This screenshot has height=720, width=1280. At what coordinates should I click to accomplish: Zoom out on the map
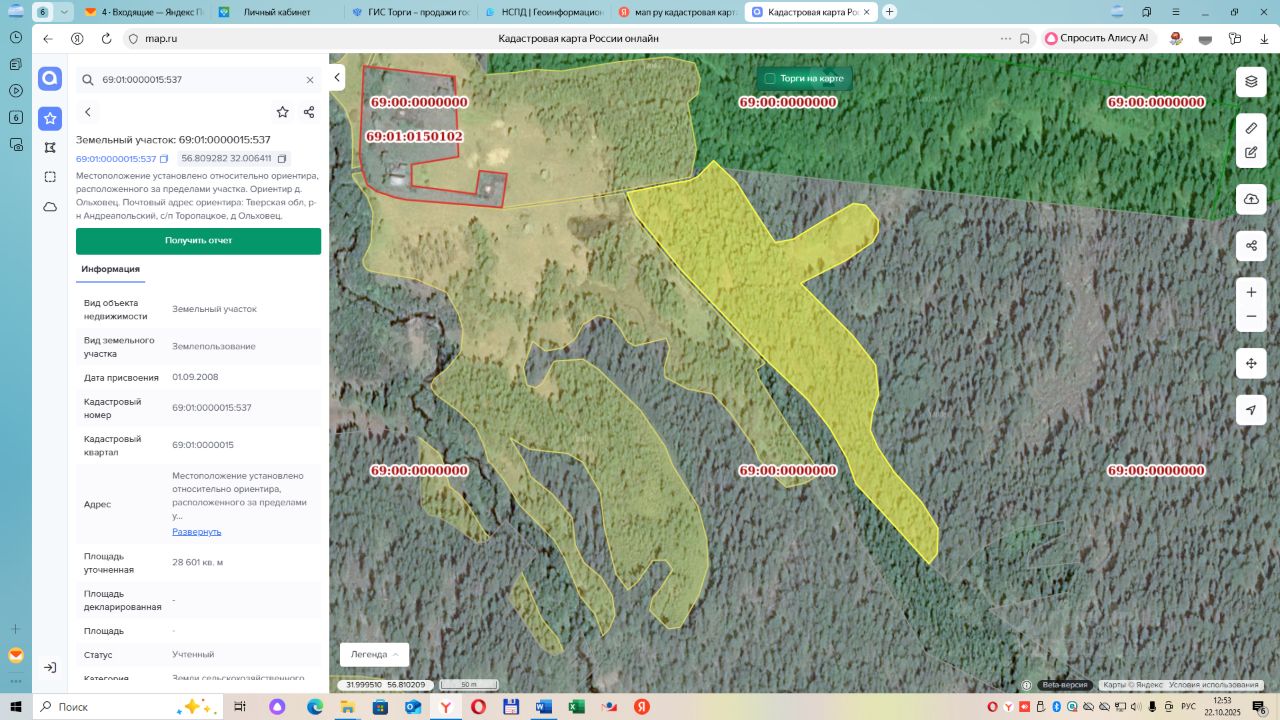(1251, 317)
